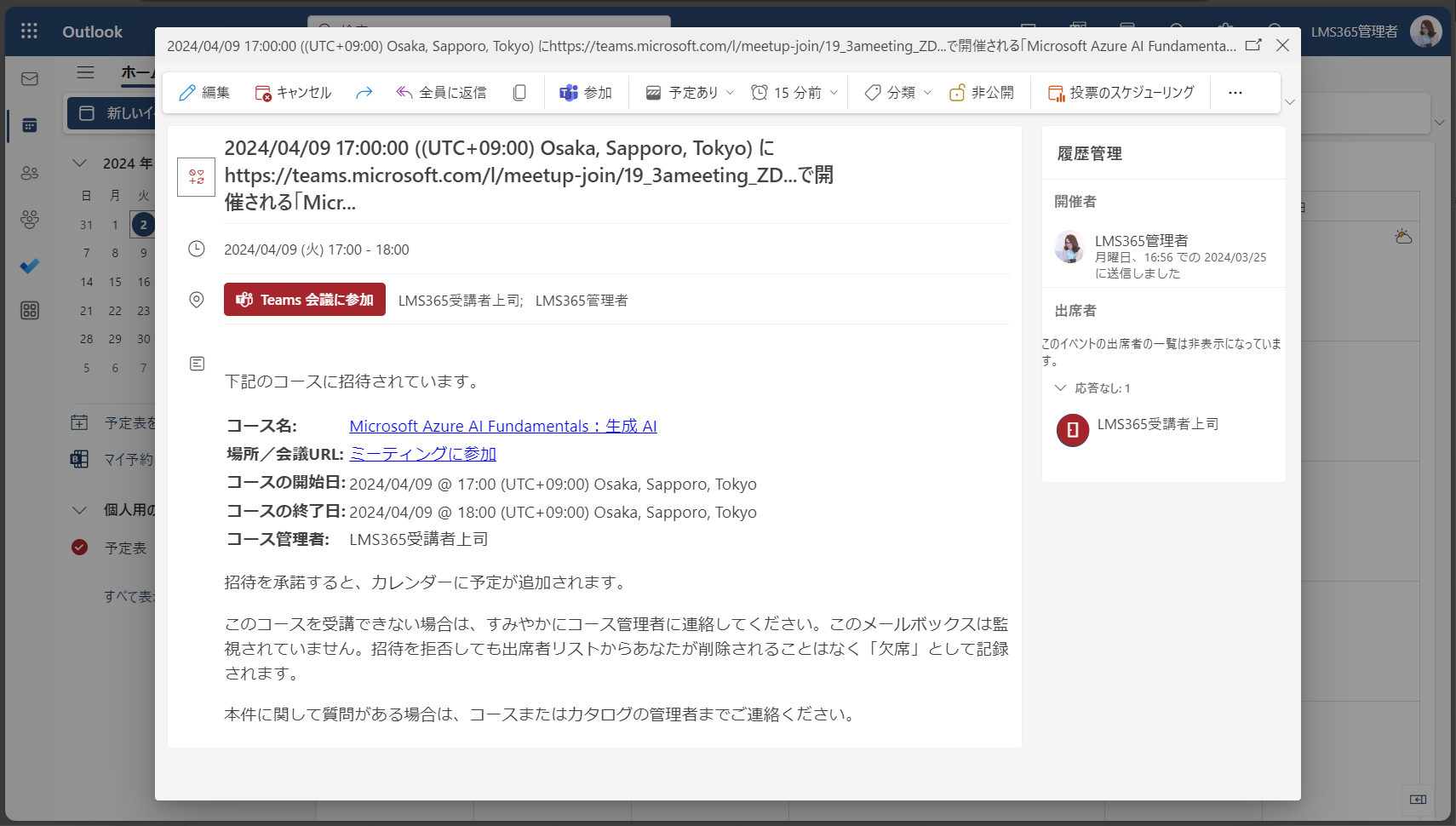Collapse the 2024 mini calendar chevron
The height and width of the screenshot is (826, 1456).
(80, 163)
